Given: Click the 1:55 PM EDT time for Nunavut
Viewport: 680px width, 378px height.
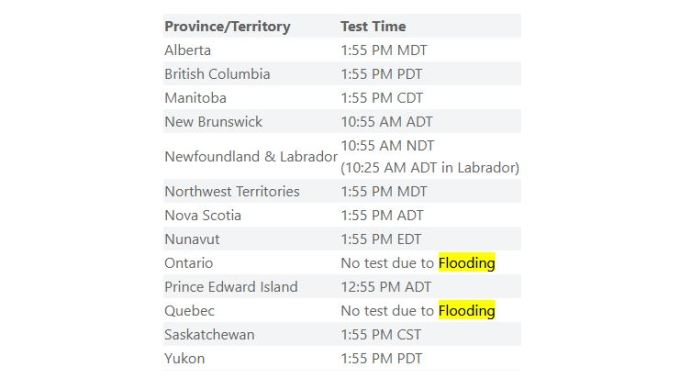Looking at the screenshot, I should pos(381,239).
